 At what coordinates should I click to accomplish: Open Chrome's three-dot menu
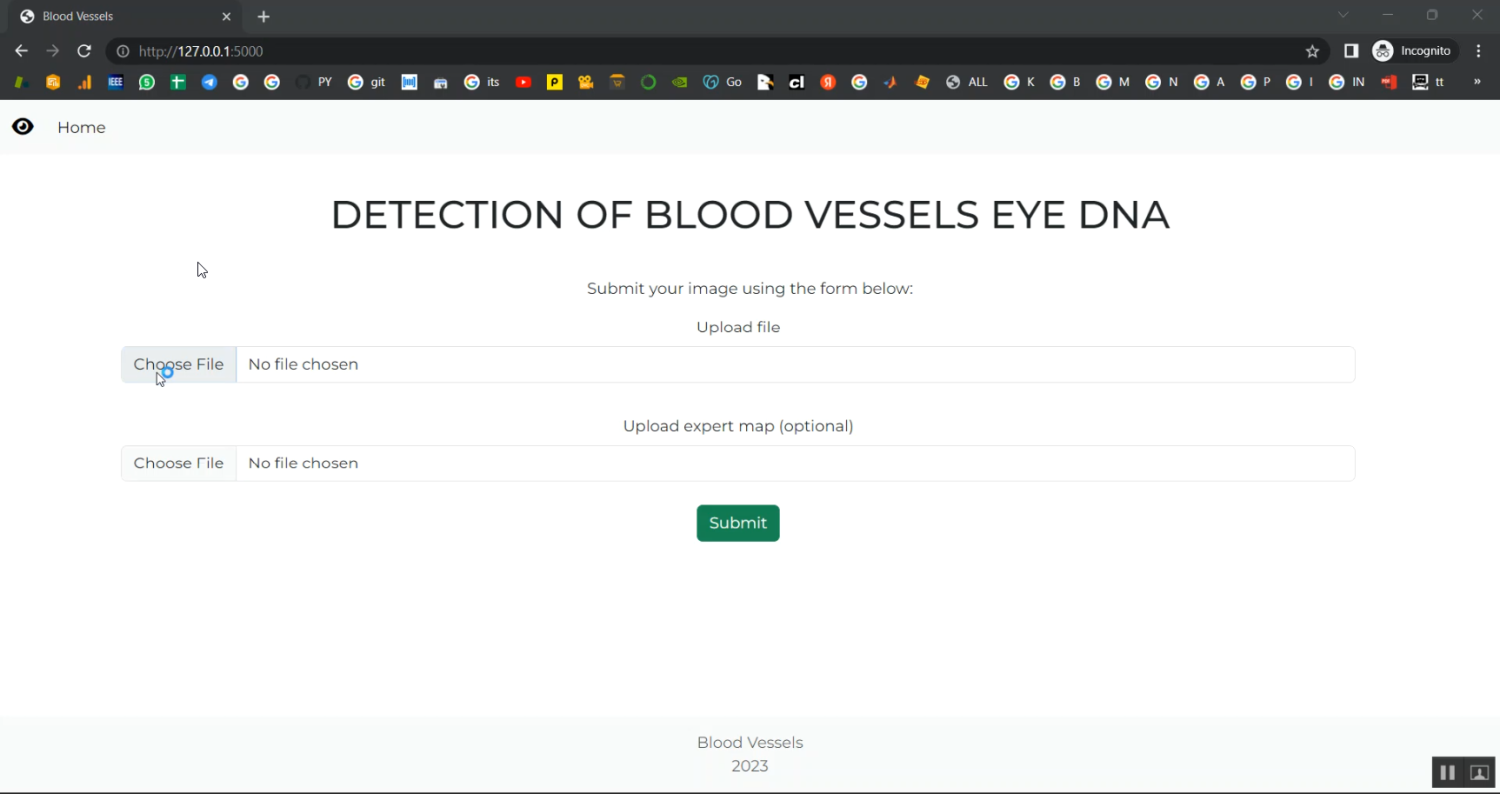point(1479,51)
